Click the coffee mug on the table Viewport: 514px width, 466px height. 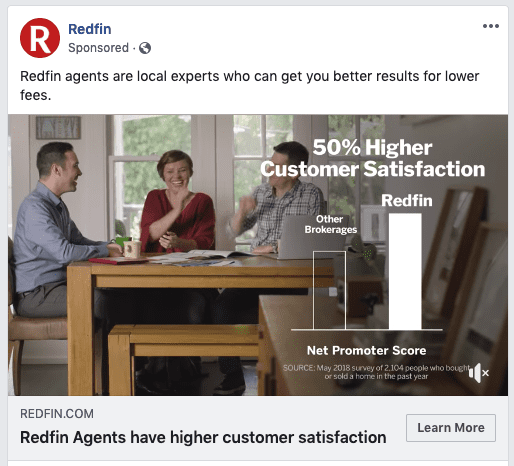point(132,249)
